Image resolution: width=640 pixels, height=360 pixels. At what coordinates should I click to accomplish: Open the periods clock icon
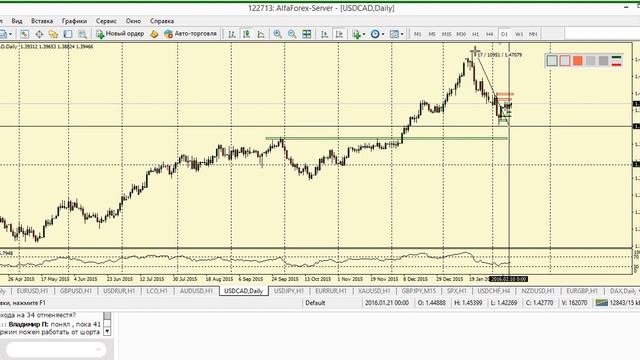click(375, 34)
